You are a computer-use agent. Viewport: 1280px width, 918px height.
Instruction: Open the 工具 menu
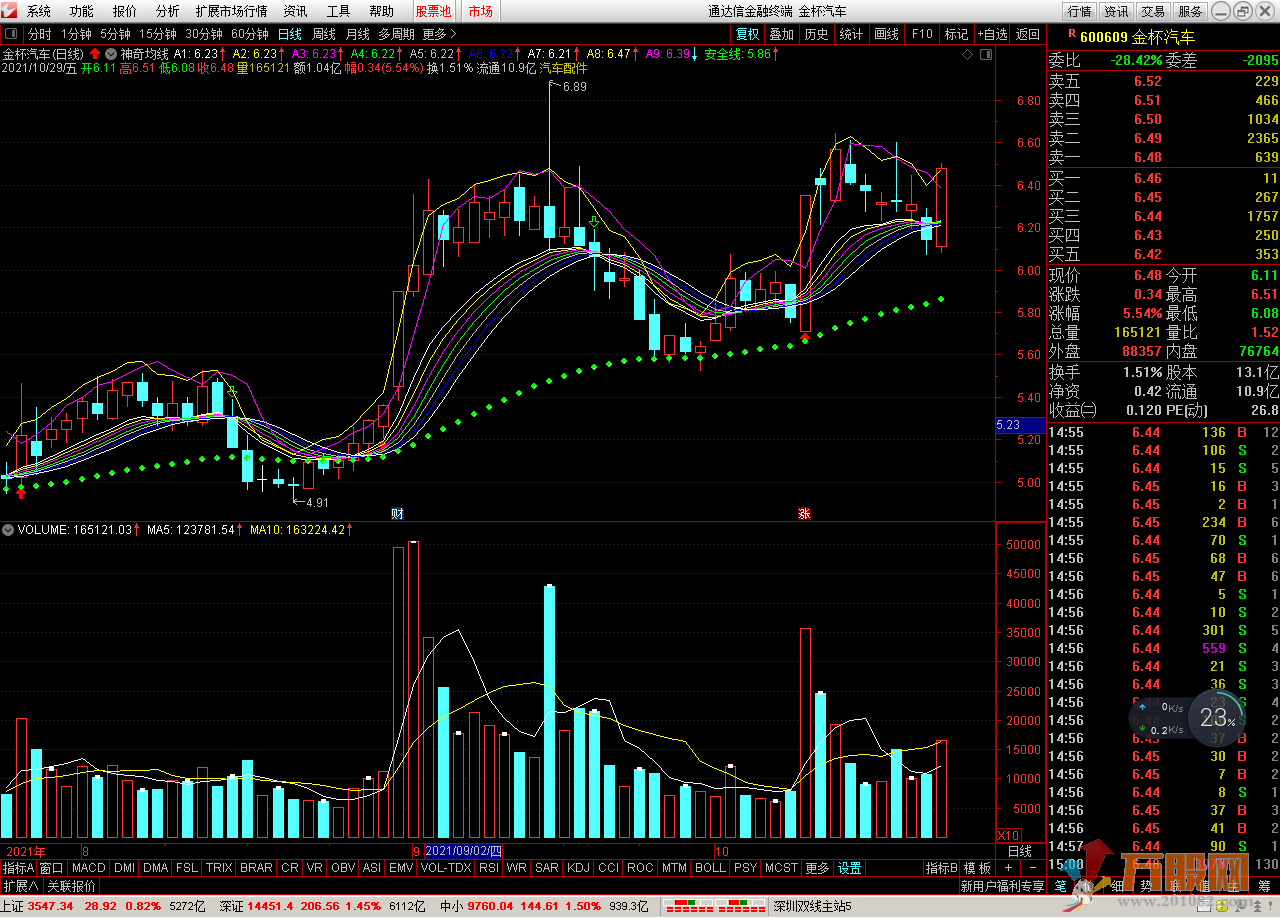pyautogui.click(x=339, y=11)
